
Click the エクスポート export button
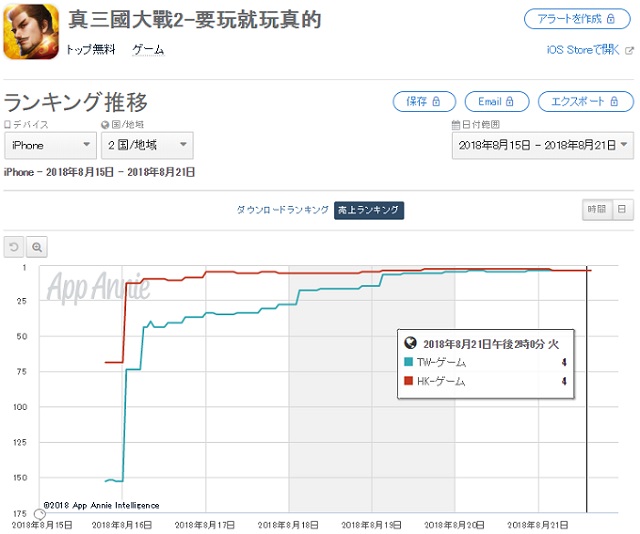(x=585, y=101)
